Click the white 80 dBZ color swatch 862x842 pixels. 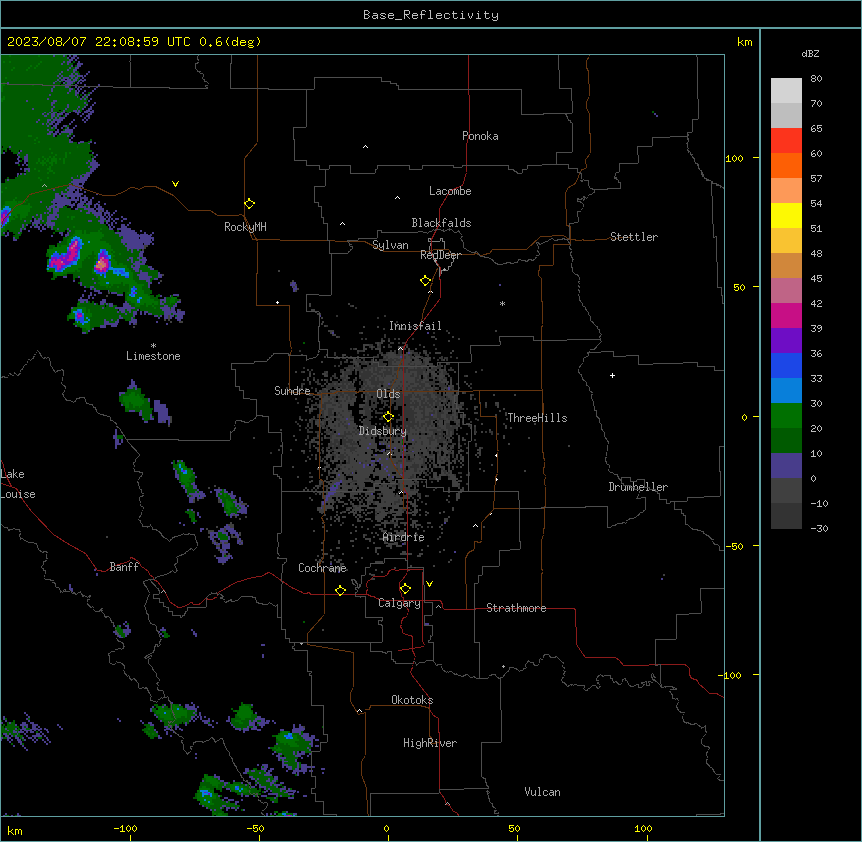786,91
